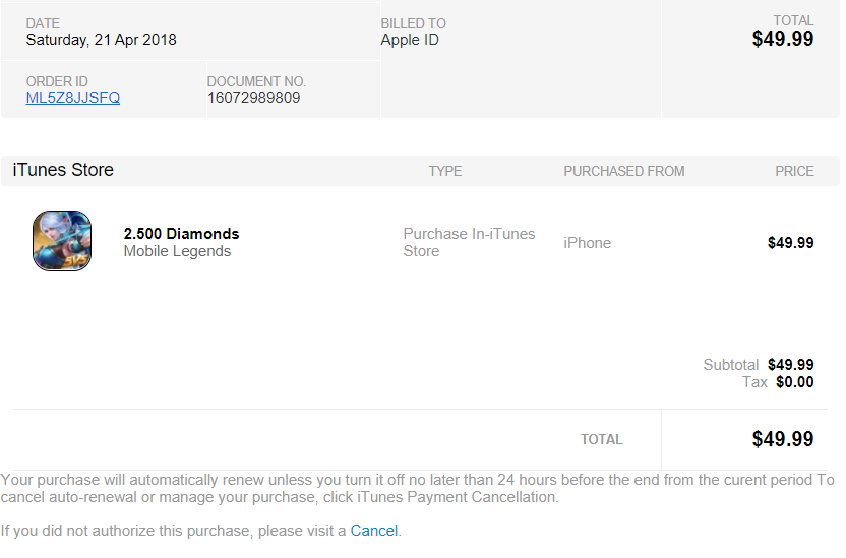This screenshot has width=846, height=558.
Task: Click the top-right total $49.99 amount
Action: click(782, 39)
